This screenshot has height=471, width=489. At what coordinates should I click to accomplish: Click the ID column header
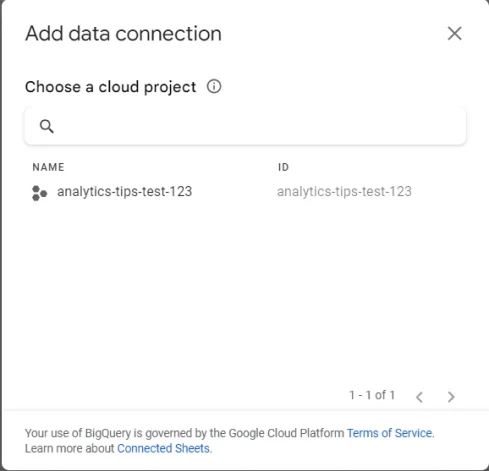[x=283, y=167]
